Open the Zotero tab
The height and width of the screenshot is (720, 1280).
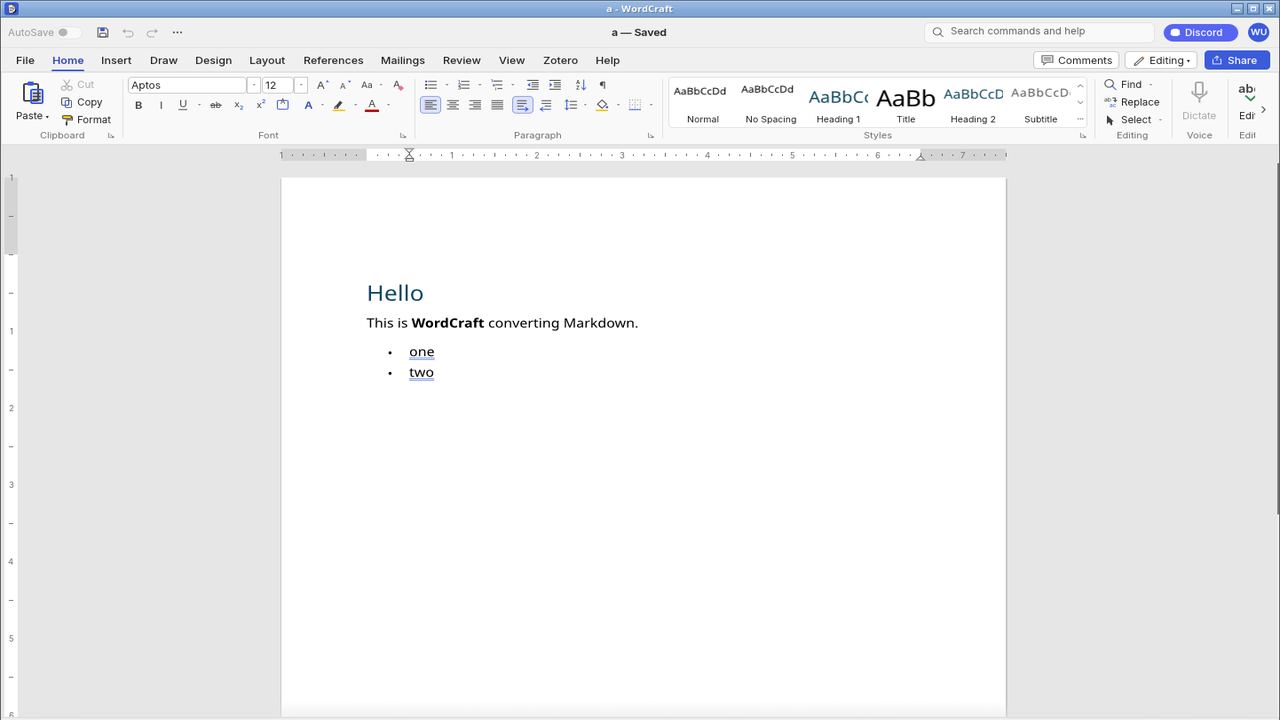tap(560, 60)
